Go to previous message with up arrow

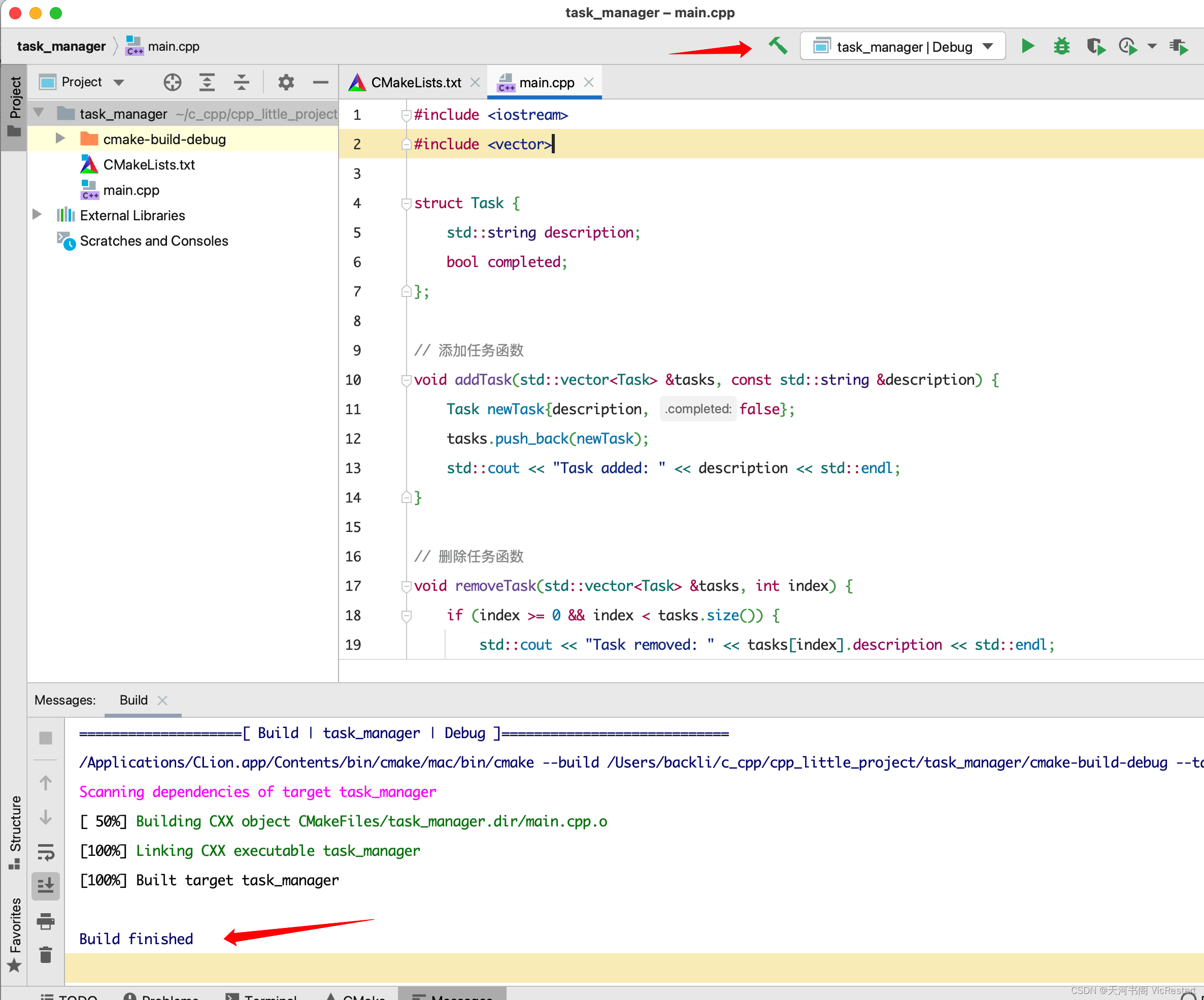coord(45,783)
